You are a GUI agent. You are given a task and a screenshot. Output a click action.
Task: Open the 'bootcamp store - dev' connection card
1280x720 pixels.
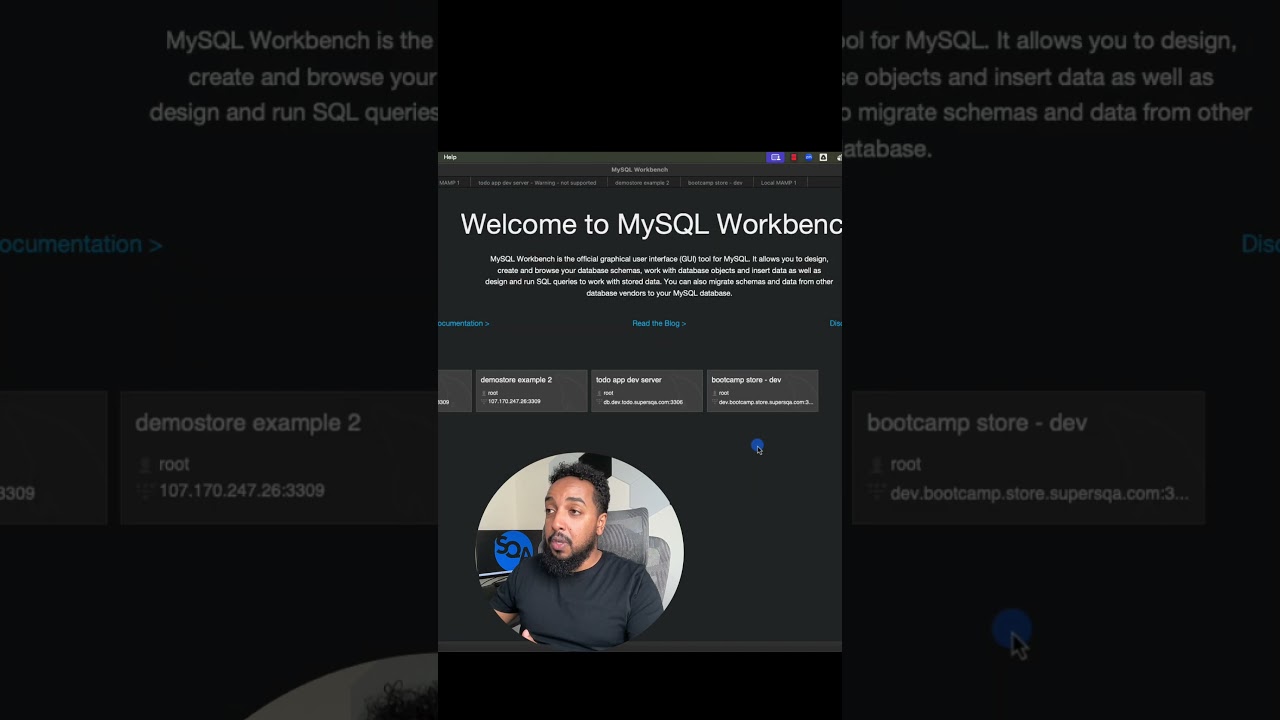pyautogui.click(x=763, y=391)
